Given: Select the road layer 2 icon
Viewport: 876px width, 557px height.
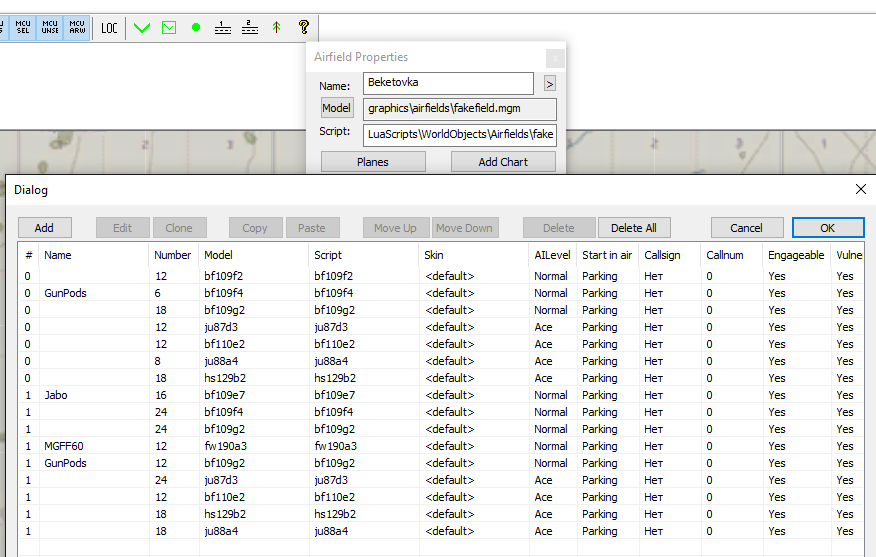Looking at the screenshot, I should 249,27.
